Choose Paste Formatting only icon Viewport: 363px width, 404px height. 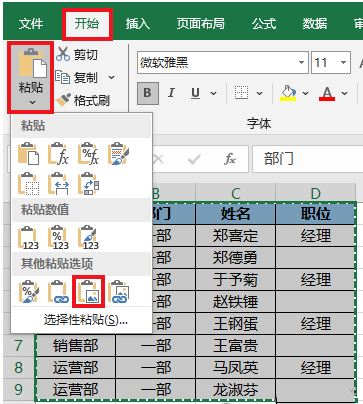[x=28, y=292]
